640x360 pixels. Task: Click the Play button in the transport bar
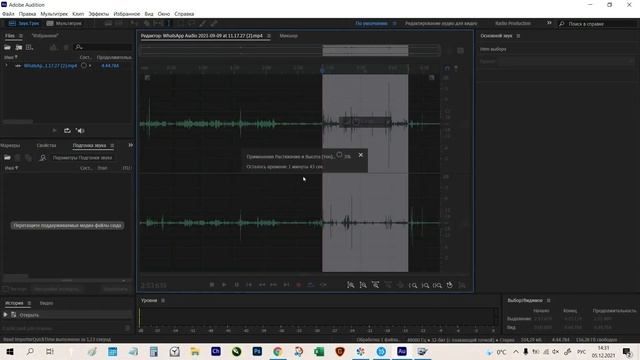[x=224, y=285]
